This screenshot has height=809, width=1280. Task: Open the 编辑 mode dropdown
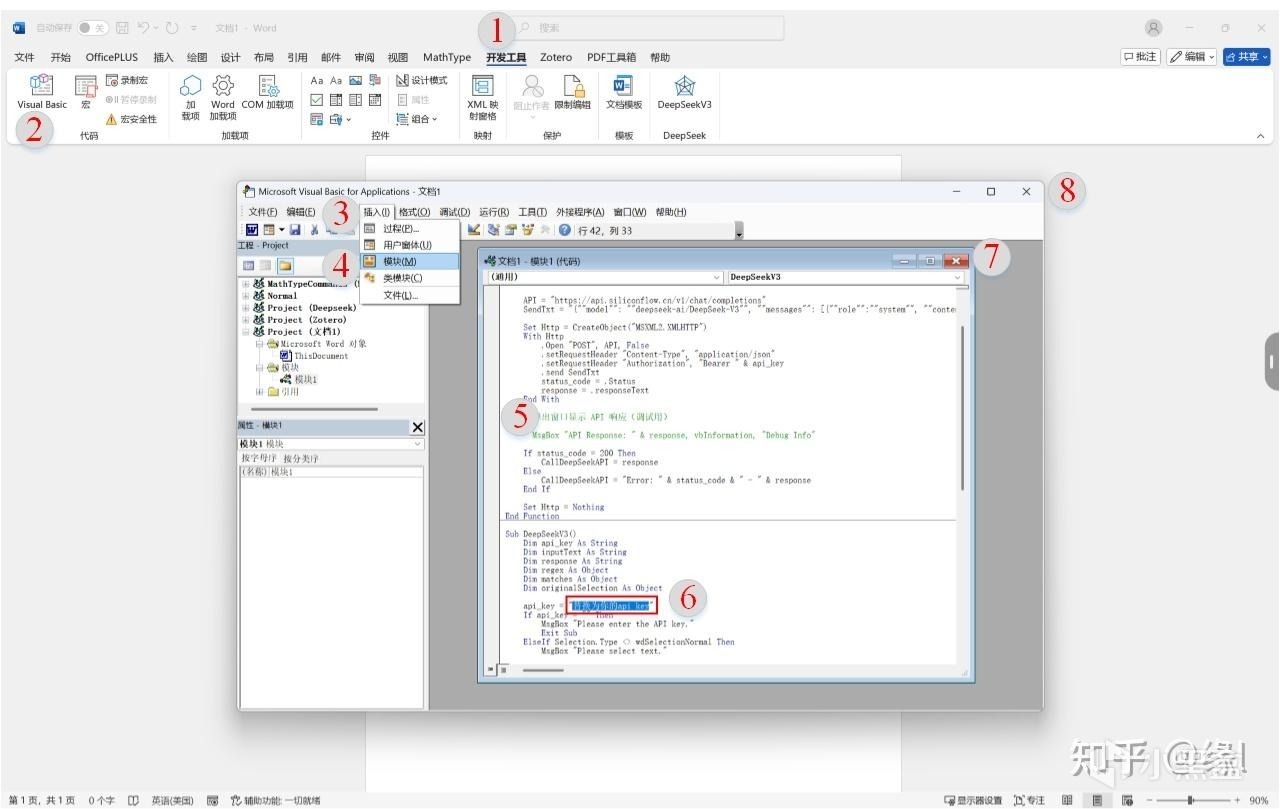pos(1192,57)
